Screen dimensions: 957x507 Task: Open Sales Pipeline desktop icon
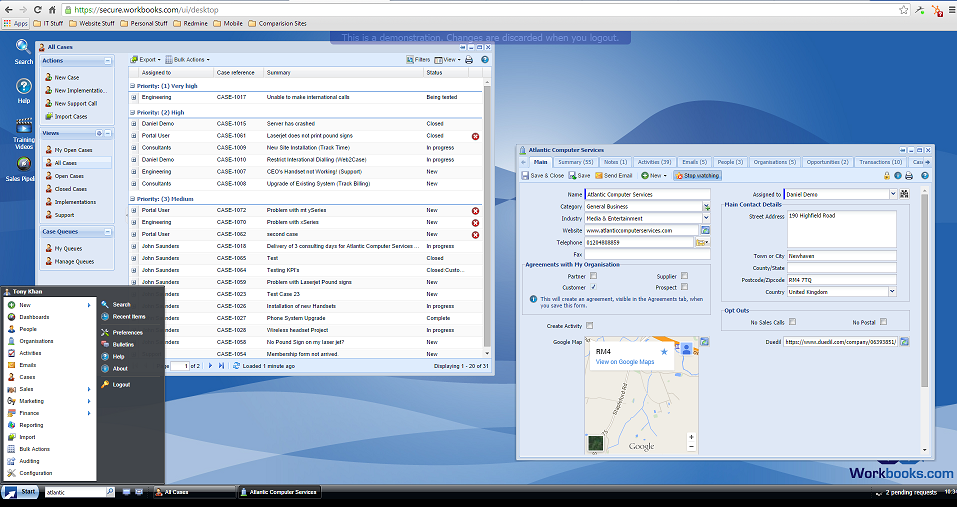click(x=23, y=170)
